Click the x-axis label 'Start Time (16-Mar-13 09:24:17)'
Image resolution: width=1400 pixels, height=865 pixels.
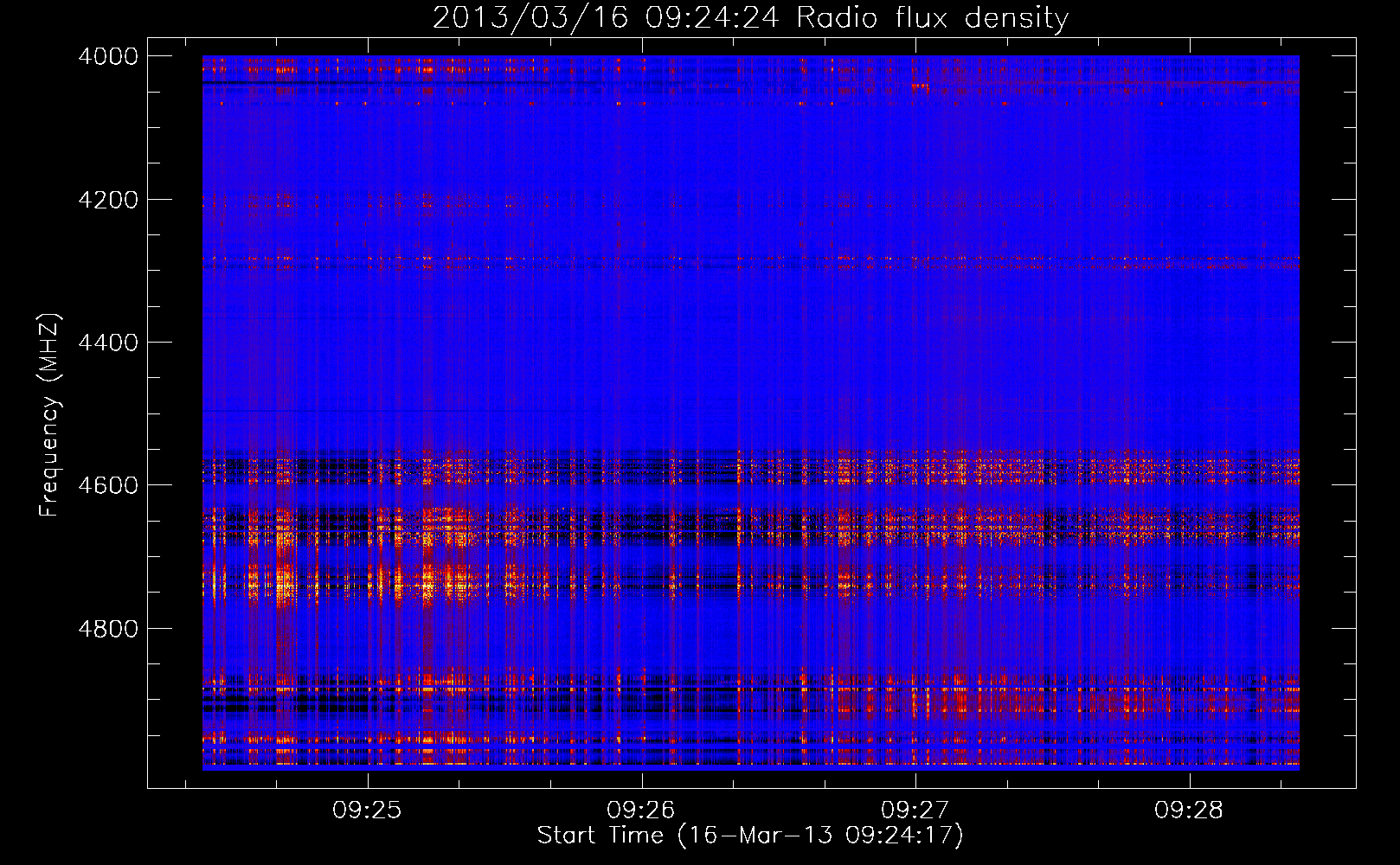(x=750, y=836)
